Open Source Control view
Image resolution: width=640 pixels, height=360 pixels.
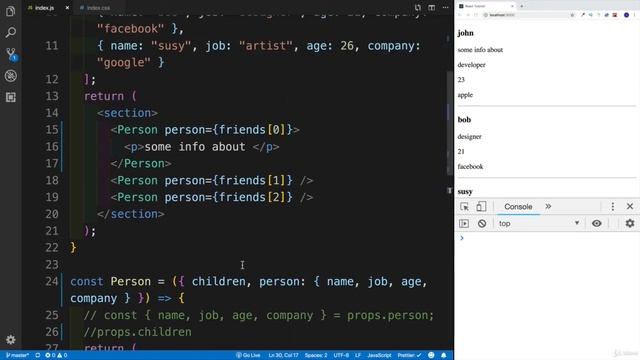point(11,53)
